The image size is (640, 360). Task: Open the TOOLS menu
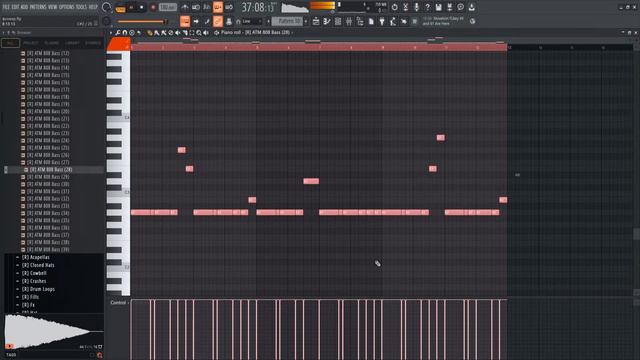pos(81,7)
